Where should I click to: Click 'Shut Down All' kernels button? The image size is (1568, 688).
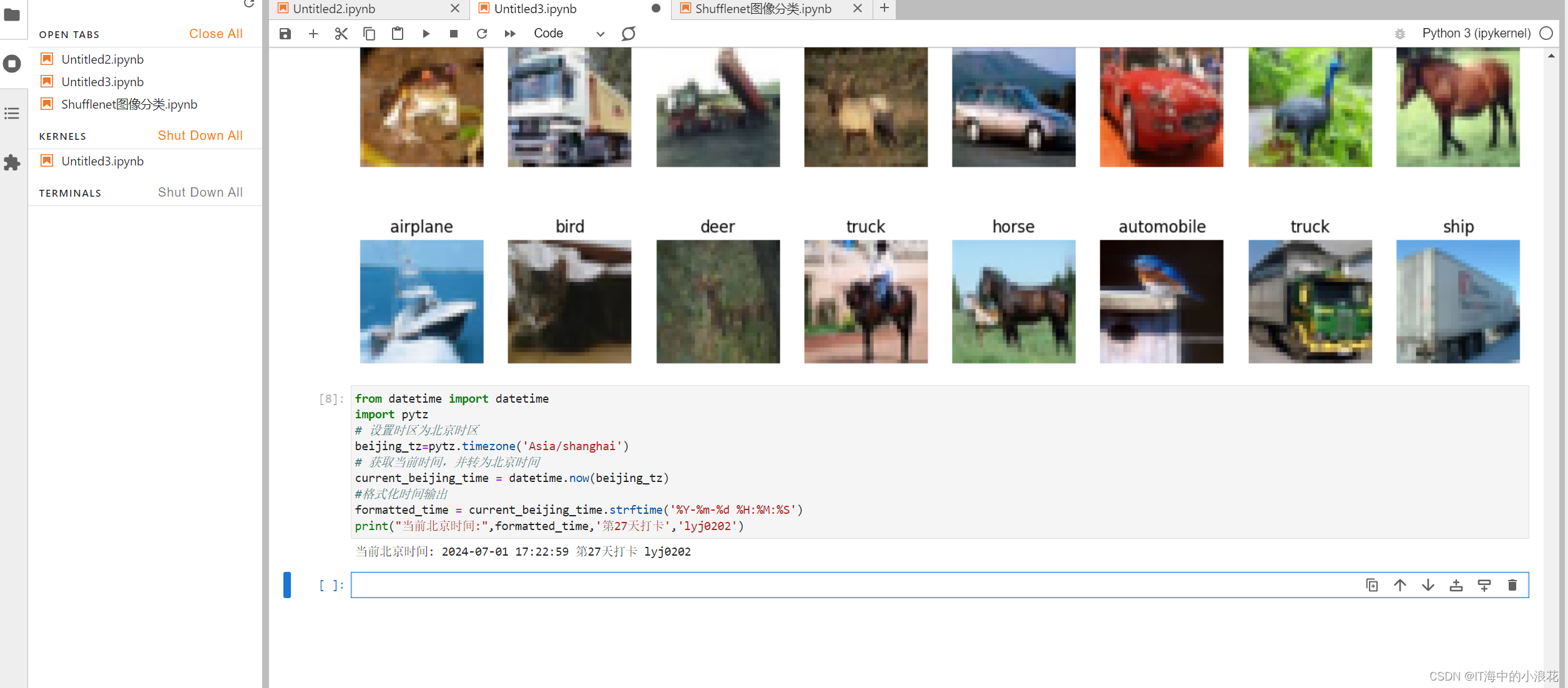[200, 135]
